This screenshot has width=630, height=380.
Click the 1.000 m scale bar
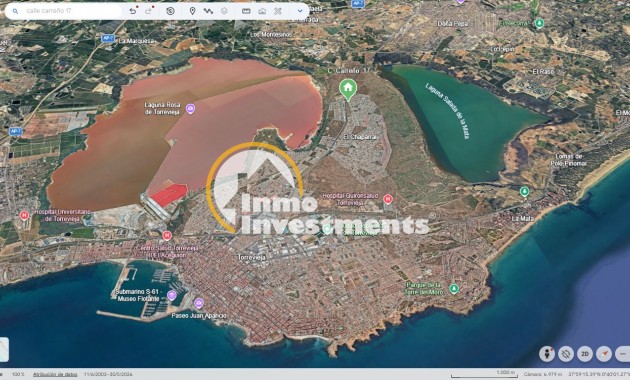(x=484, y=374)
